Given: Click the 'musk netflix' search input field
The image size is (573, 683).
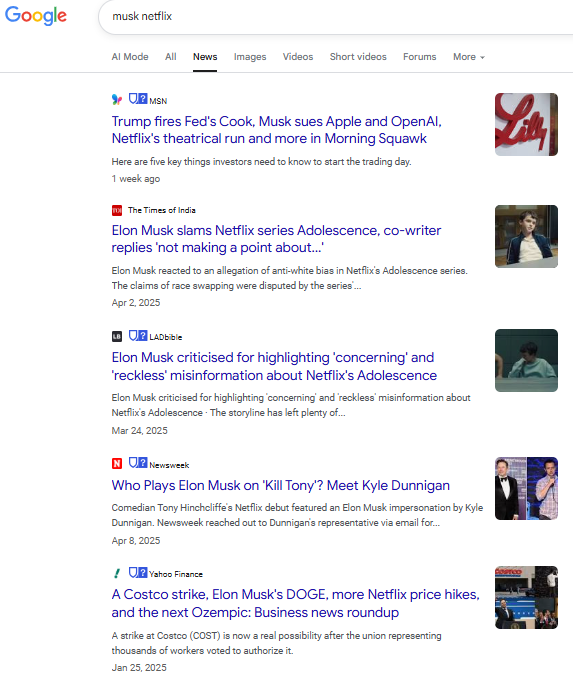Looking at the screenshot, I should tap(336, 17).
